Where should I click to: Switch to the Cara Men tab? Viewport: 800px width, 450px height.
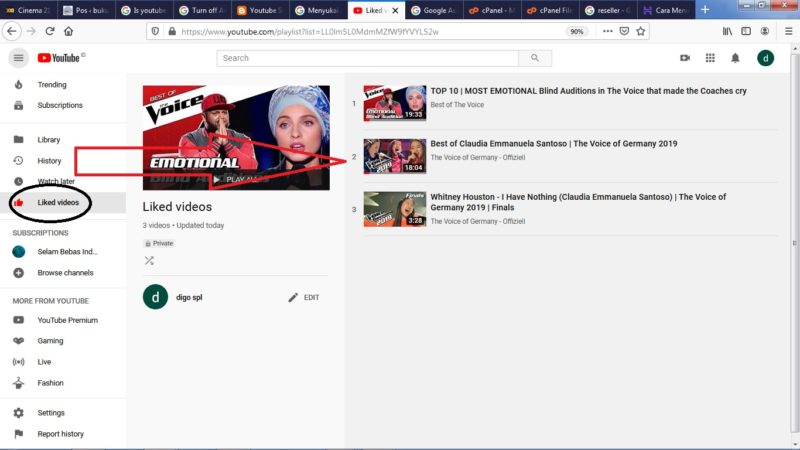pos(666,10)
